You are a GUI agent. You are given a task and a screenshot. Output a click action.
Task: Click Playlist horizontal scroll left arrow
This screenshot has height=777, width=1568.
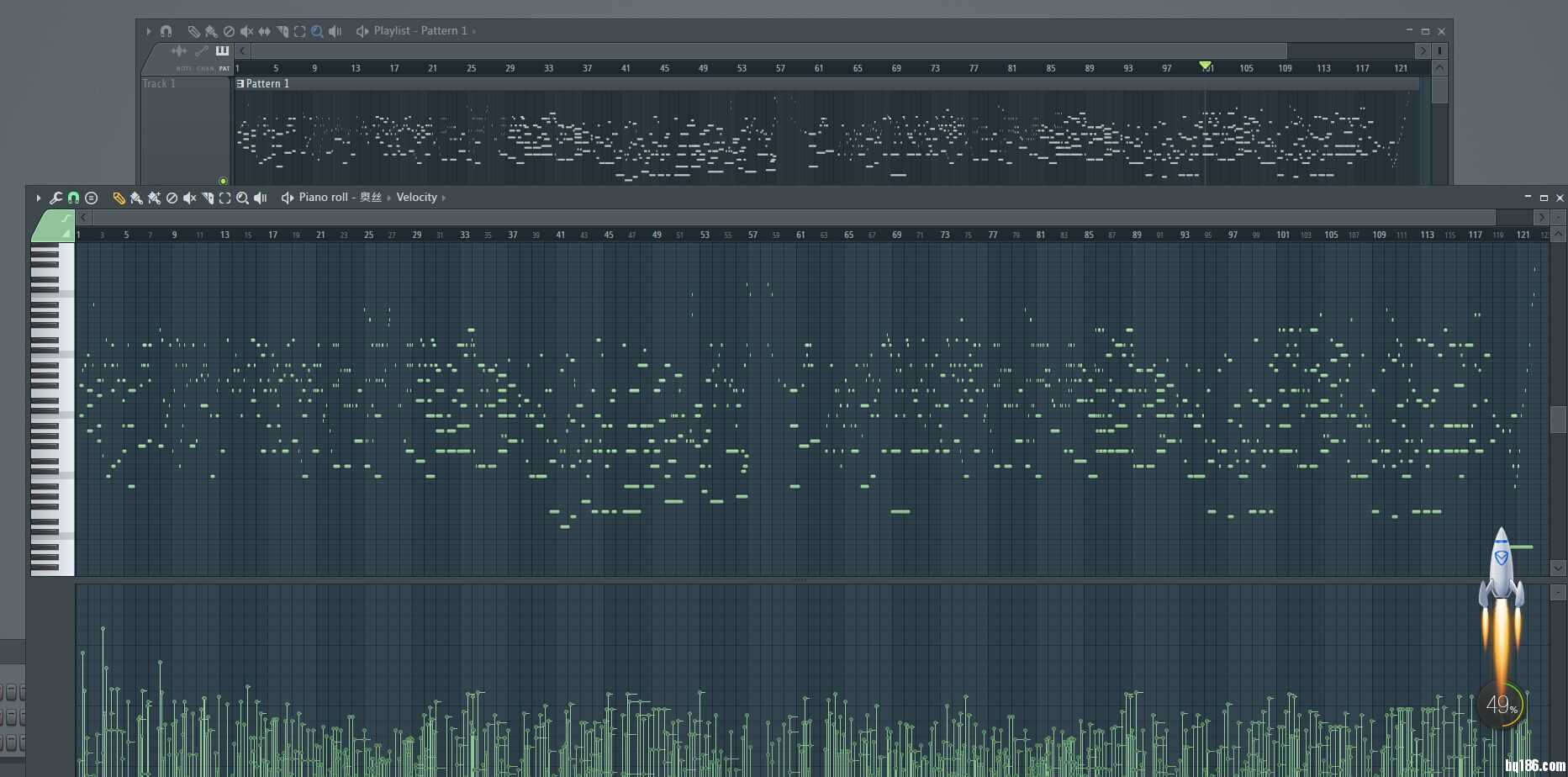(242, 50)
